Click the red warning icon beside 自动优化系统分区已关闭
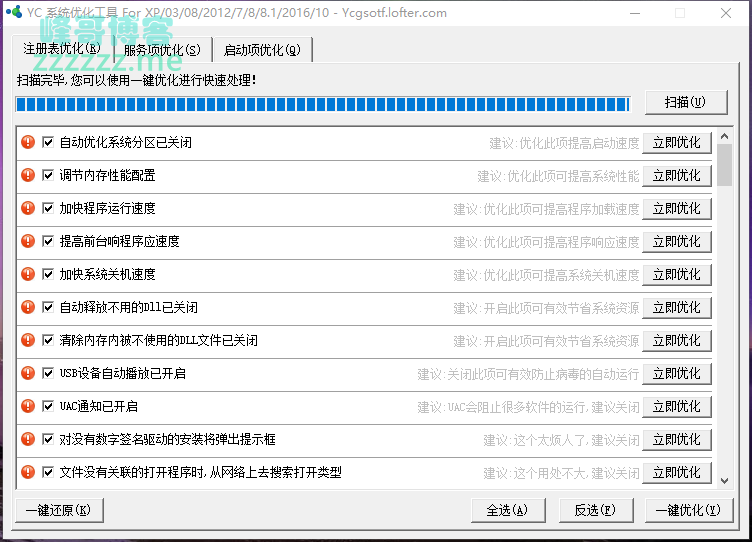The width and height of the screenshot is (752, 542). pyautogui.click(x=28, y=142)
